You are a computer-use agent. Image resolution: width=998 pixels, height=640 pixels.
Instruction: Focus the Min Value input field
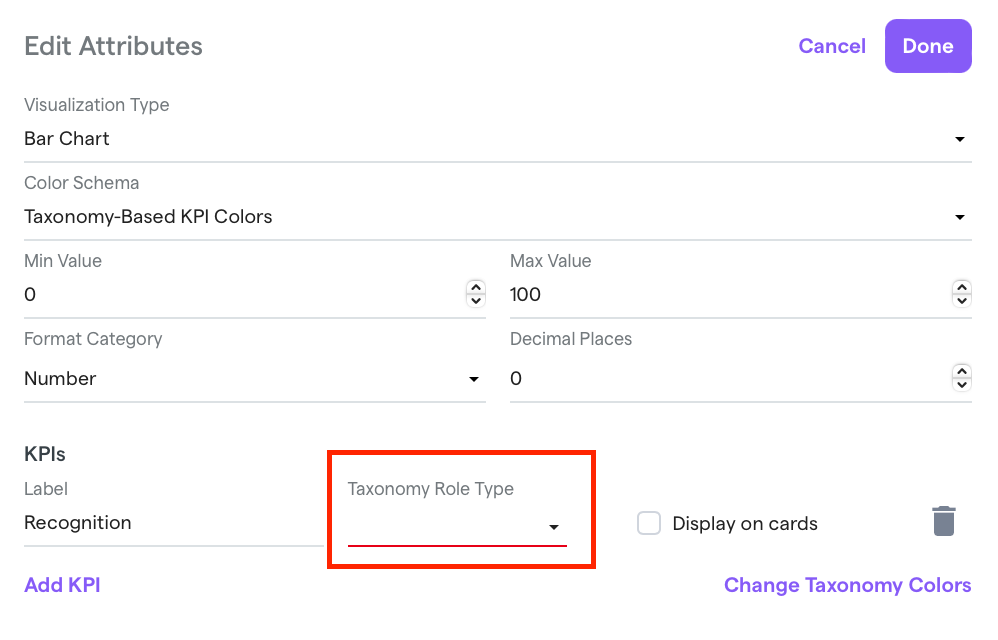tap(244, 295)
